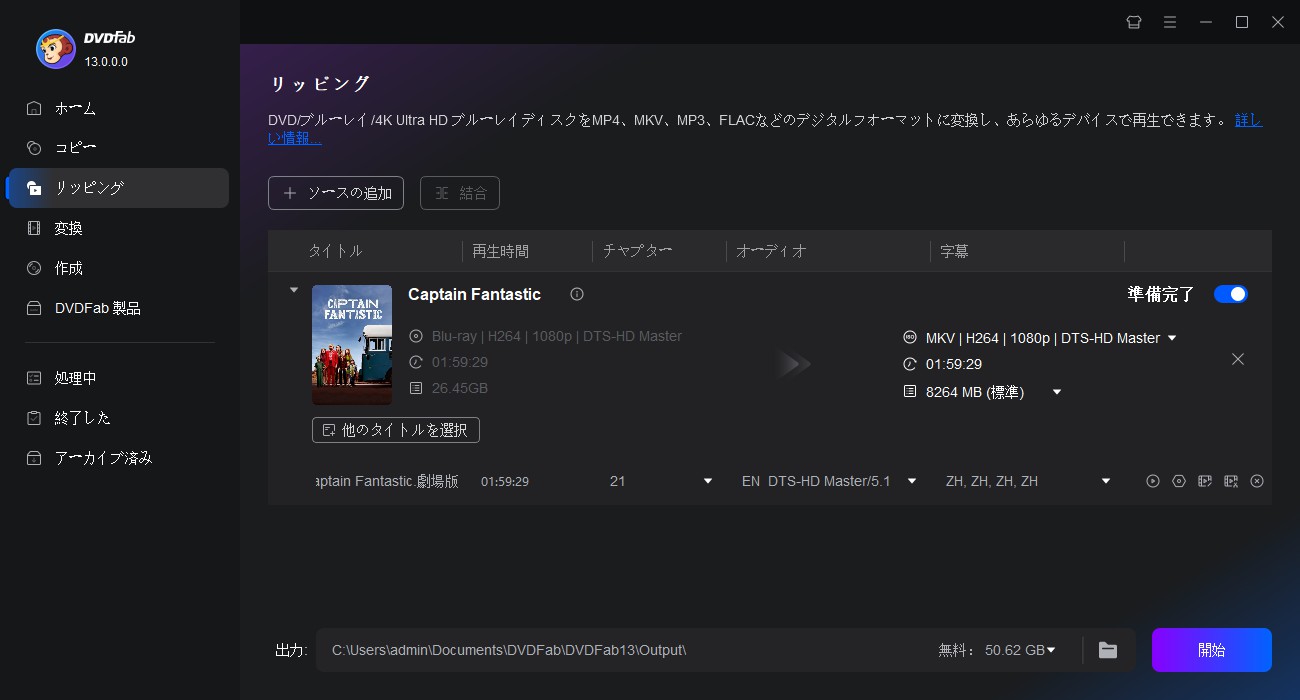Click the リッピング page heading
This screenshot has width=1300, height=700.
pyautogui.click(x=320, y=83)
